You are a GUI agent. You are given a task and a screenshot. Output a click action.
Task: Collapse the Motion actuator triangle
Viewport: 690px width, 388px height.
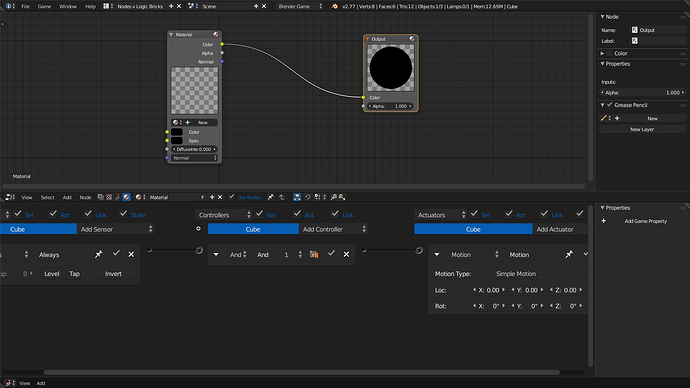pyautogui.click(x=437, y=254)
